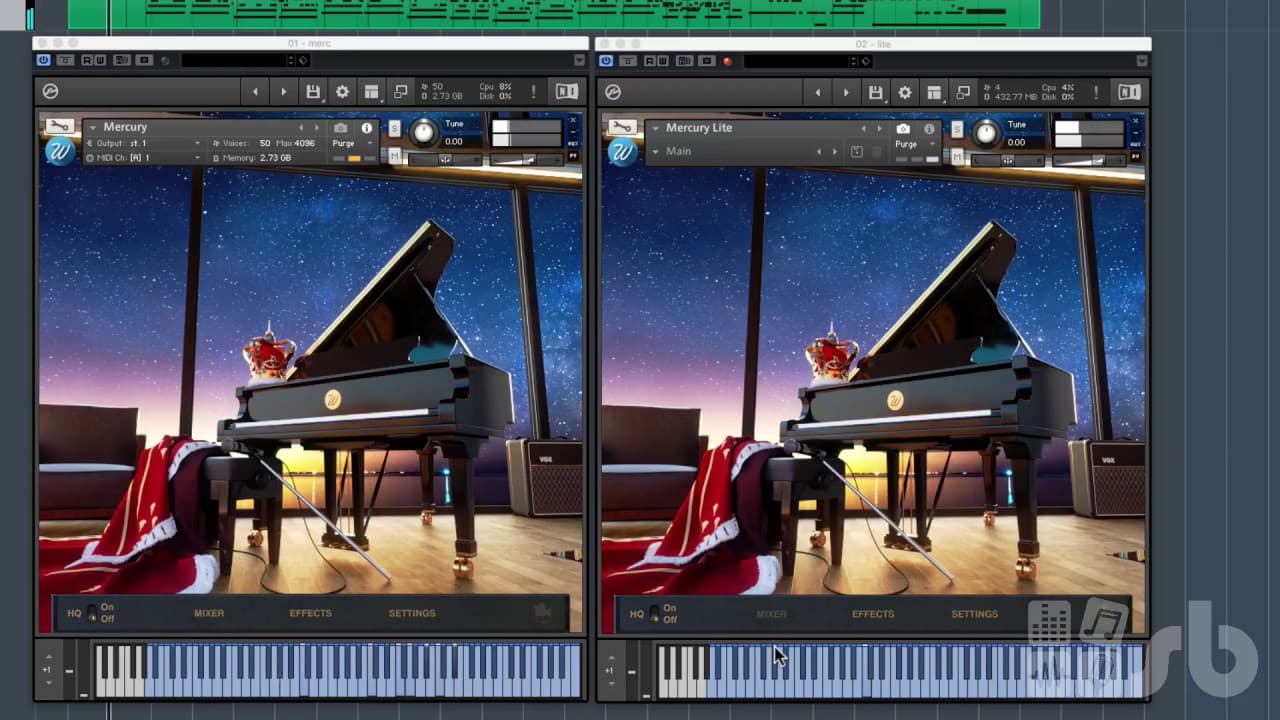1280x720 pixels.
Task: Click the camera snapshot icon in Mercury Lite header
Action: tap(903, 129)
